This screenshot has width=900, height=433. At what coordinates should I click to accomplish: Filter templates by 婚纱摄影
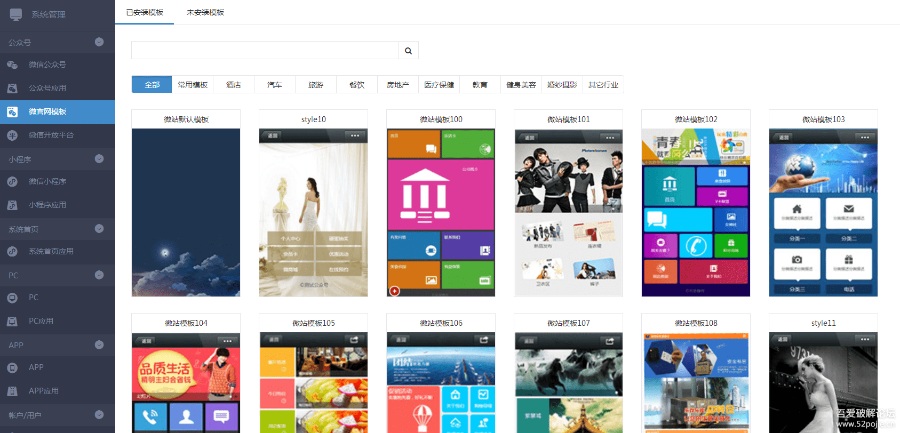(x=562, y=84)
